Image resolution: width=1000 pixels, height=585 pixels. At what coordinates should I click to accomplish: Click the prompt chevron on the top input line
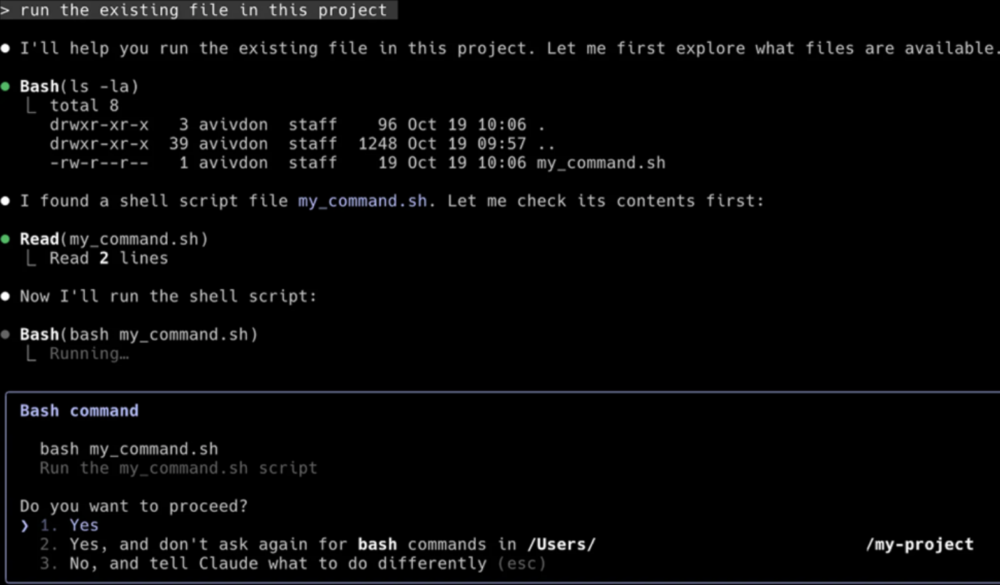tap(6, 10)
